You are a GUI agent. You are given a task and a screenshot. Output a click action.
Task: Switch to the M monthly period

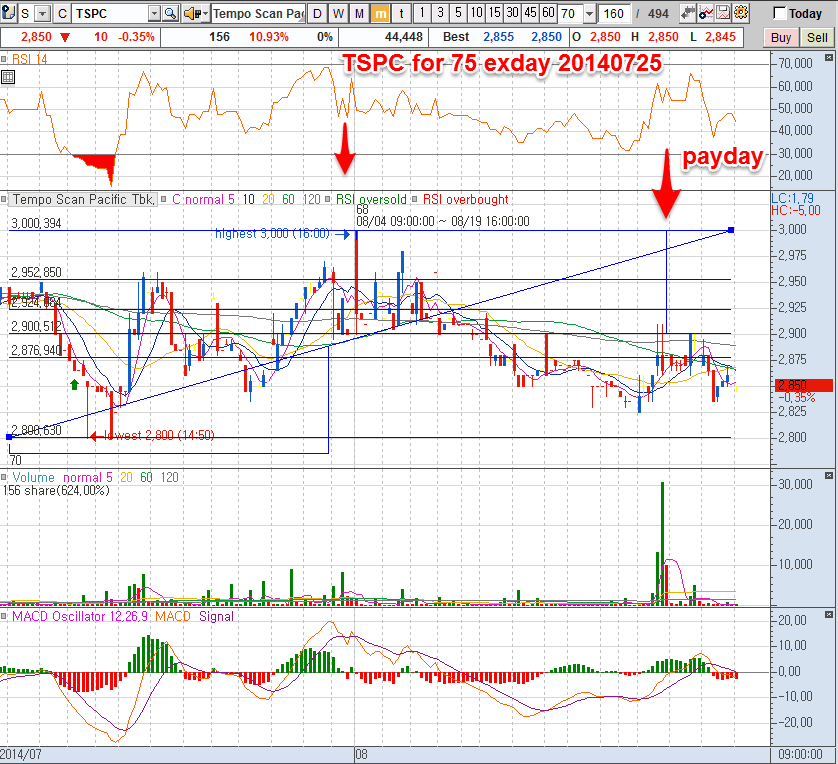coord(359,13)
